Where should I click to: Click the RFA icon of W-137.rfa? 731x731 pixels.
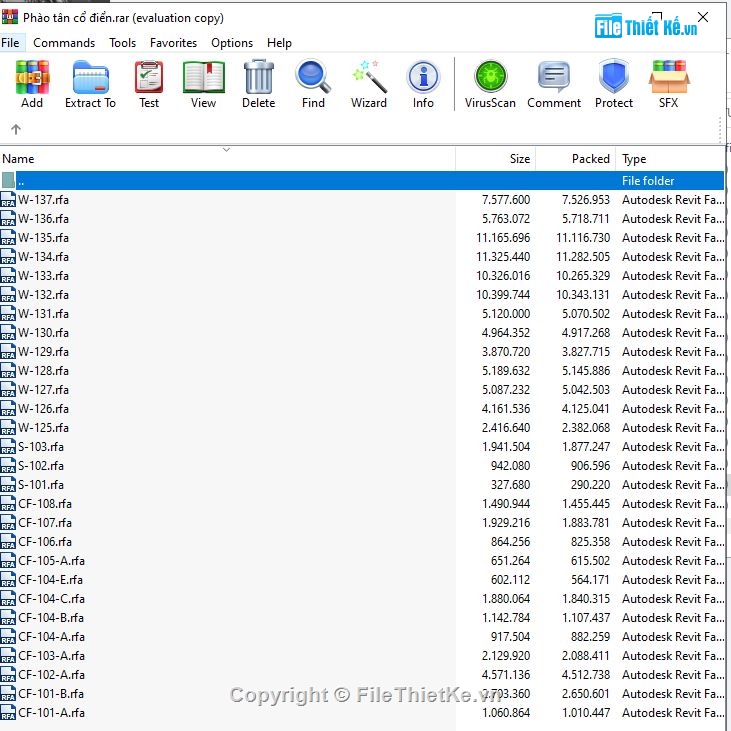[x=8, y=200]
